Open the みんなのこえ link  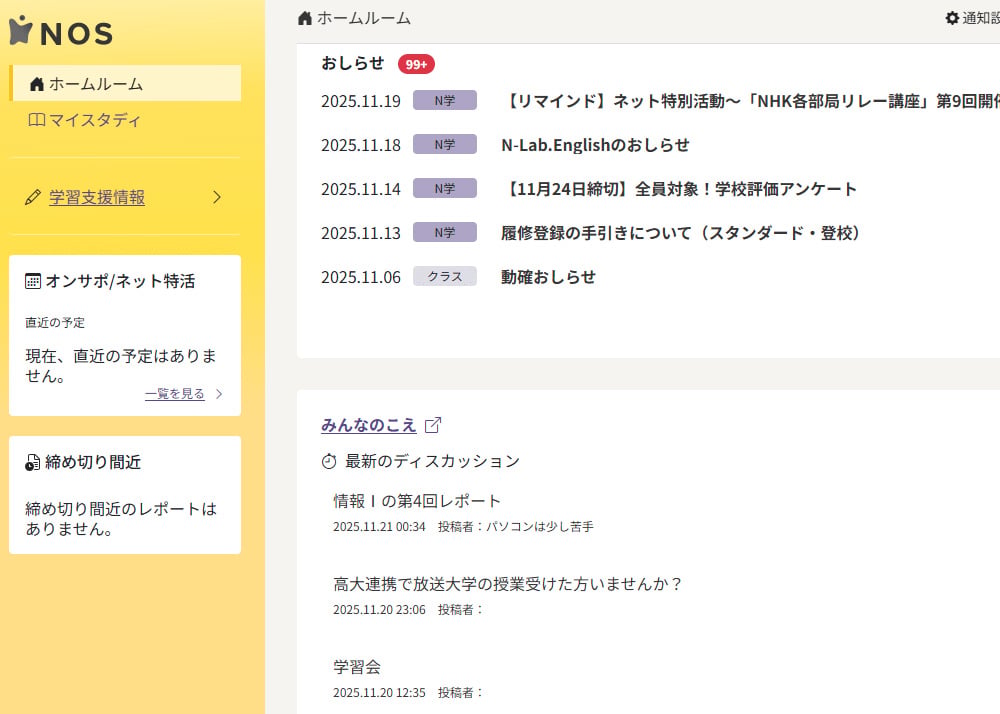(369, 425)
